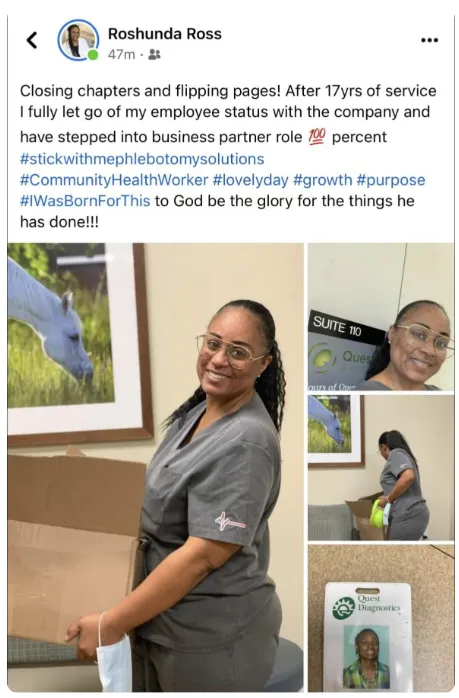Click the green online status dot

click(x=93, y=56)
